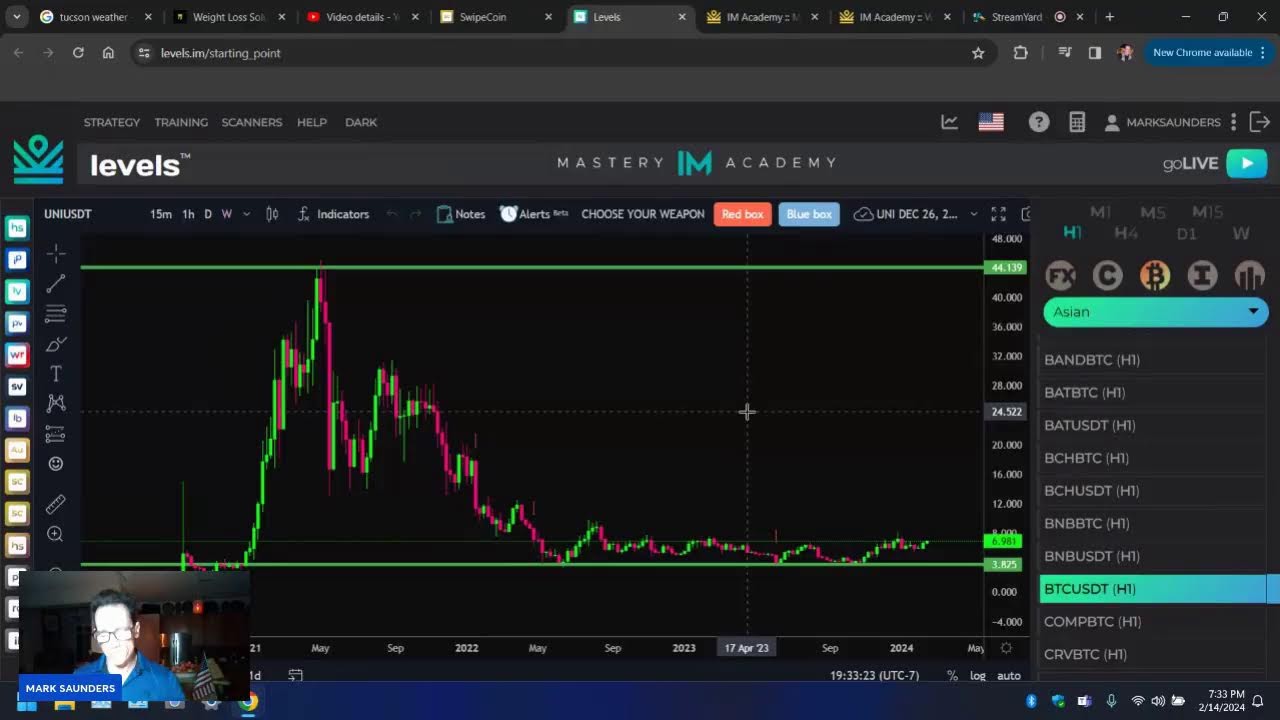Viewport: 1280px width, 720px height.
Task: Open the Indicators dialog
Action: [333, 214]
